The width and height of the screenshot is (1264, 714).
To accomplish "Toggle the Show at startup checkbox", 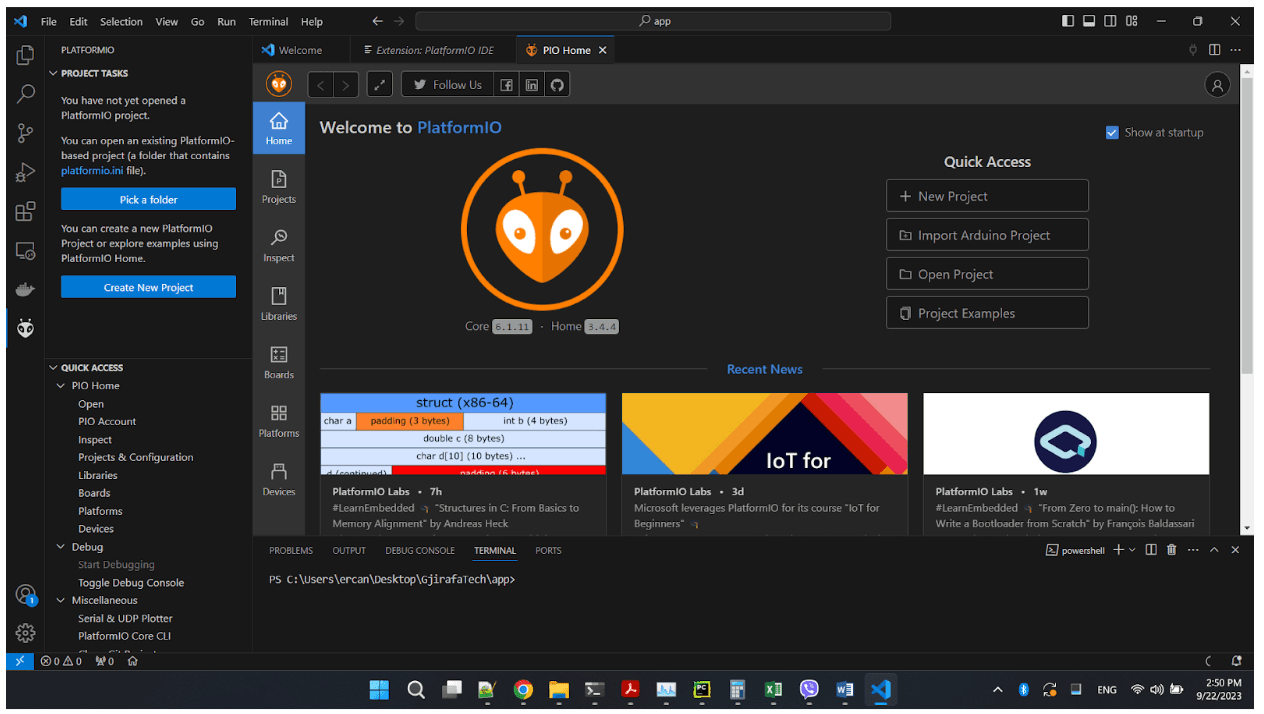I will (1112, 132).
